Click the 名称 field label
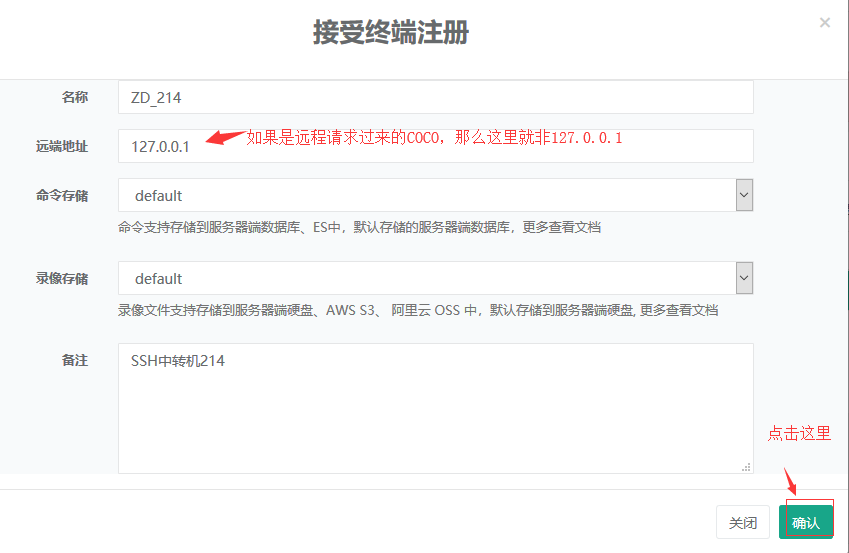The image size is (849, 553). [x=75, y=97]
